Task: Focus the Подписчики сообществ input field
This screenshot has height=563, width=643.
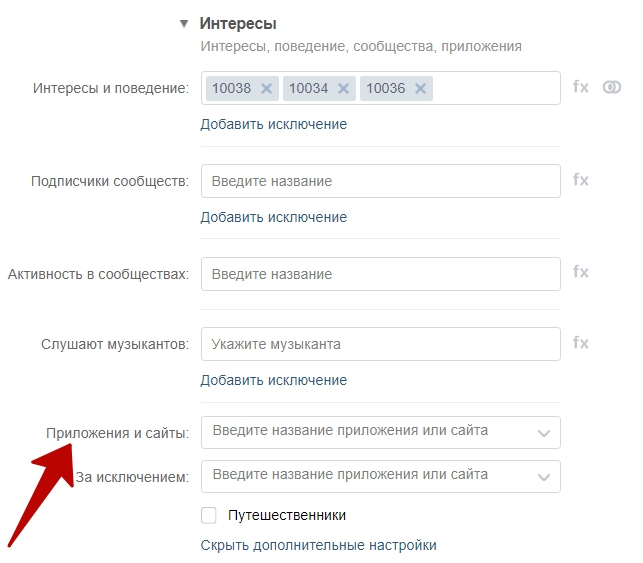Action: tap(381, 181)
